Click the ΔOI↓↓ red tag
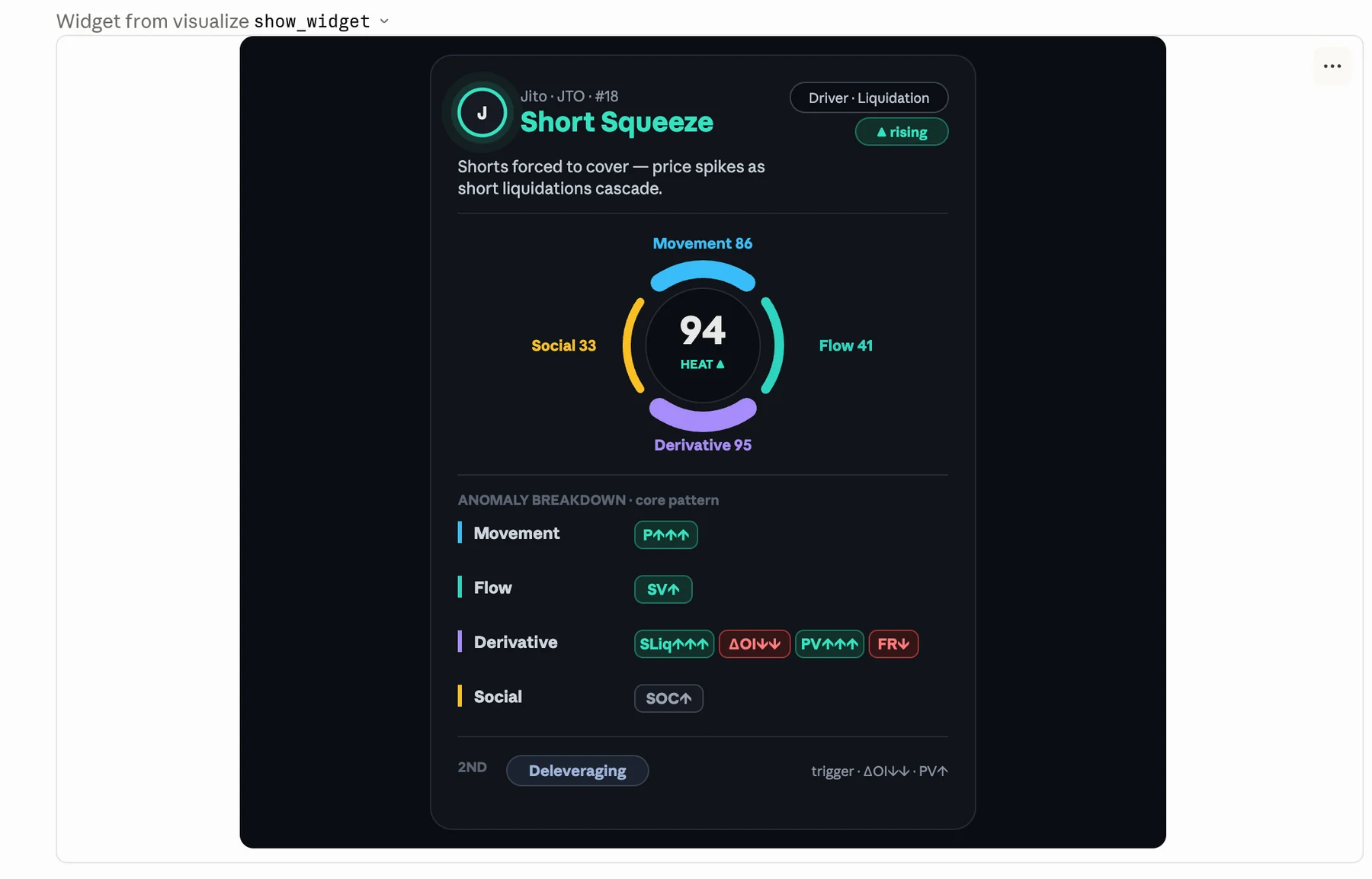Viewport: 1372px width, 879px height. point(754,644)
